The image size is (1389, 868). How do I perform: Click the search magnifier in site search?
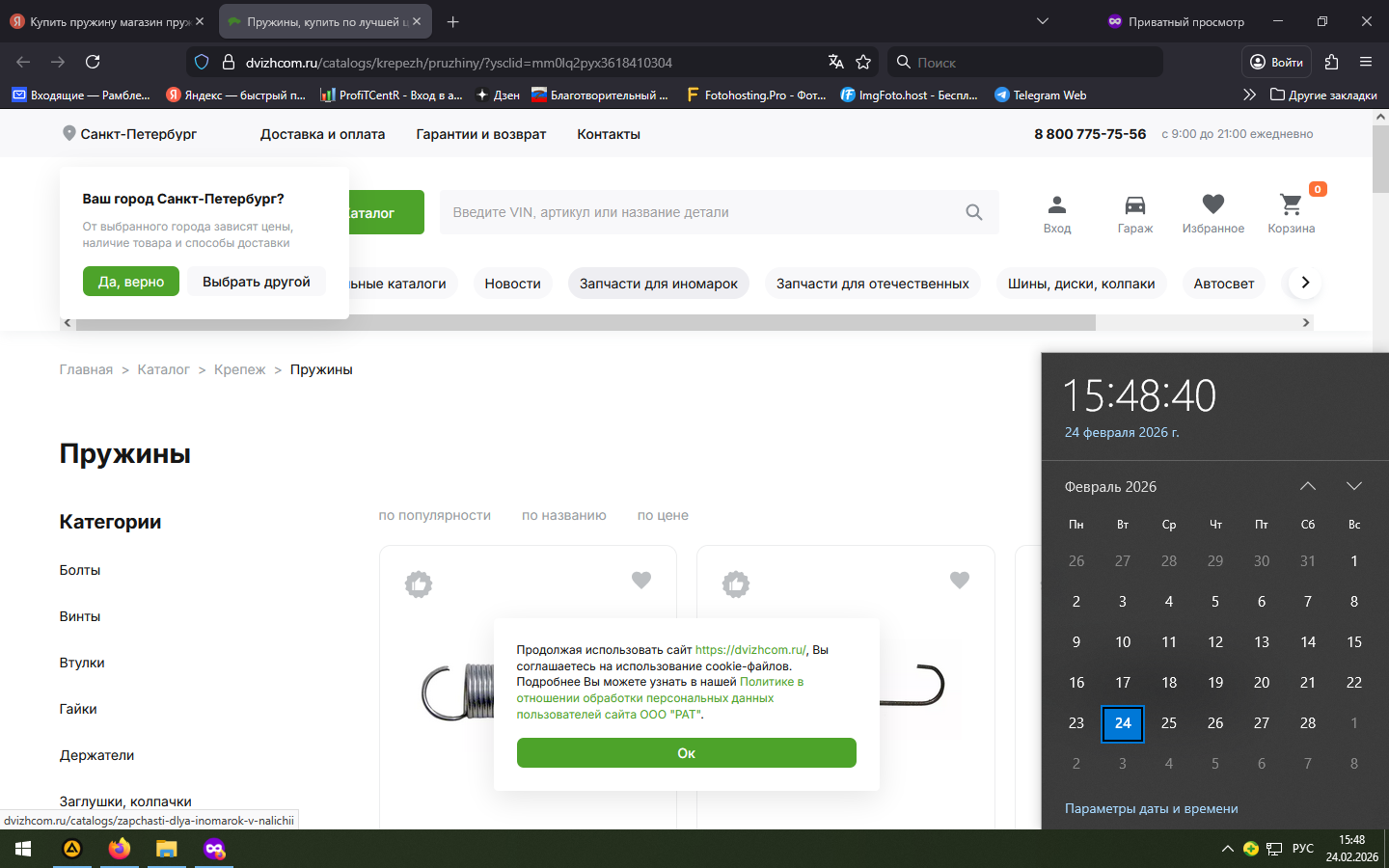(974, 212)
